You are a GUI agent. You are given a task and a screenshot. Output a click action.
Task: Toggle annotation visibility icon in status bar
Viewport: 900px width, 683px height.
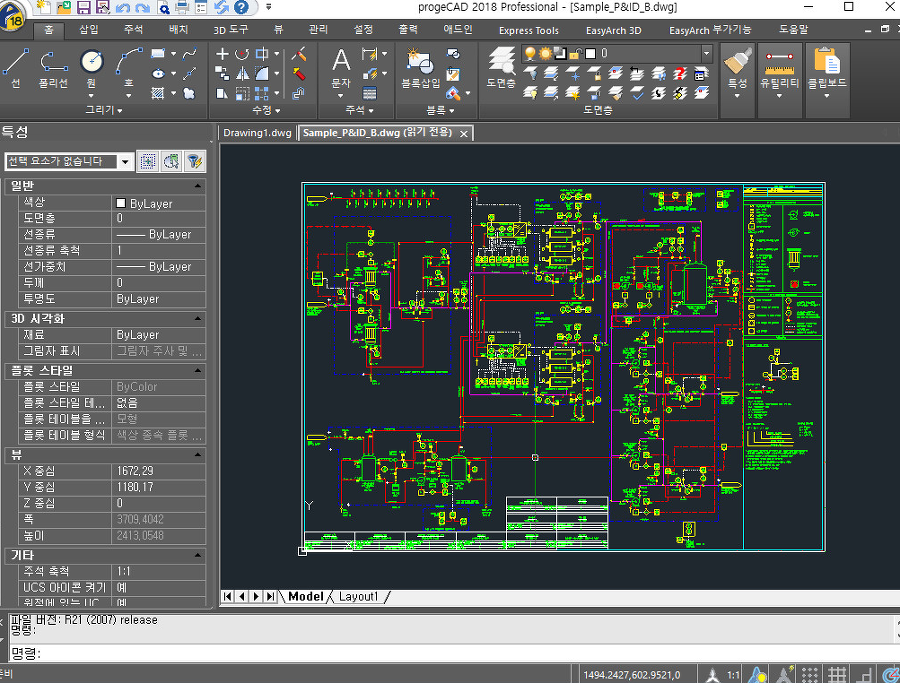(758, 674)
